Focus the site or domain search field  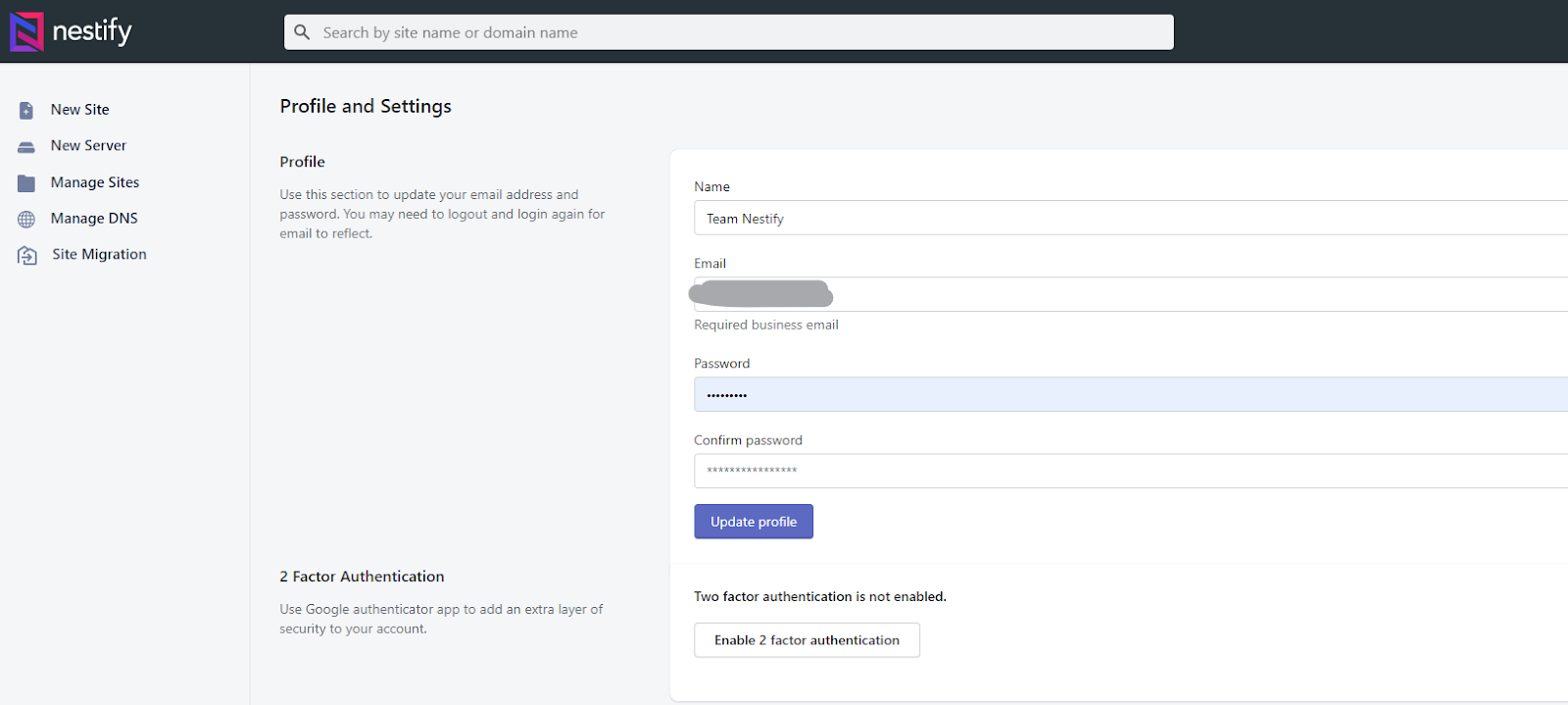click(729, 32)
